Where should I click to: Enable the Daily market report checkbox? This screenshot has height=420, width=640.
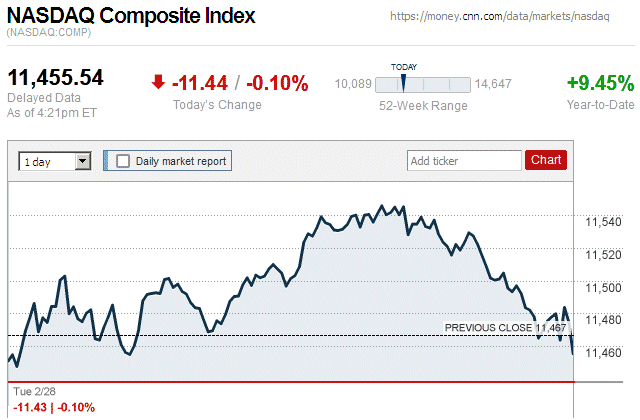coord(123,160)
